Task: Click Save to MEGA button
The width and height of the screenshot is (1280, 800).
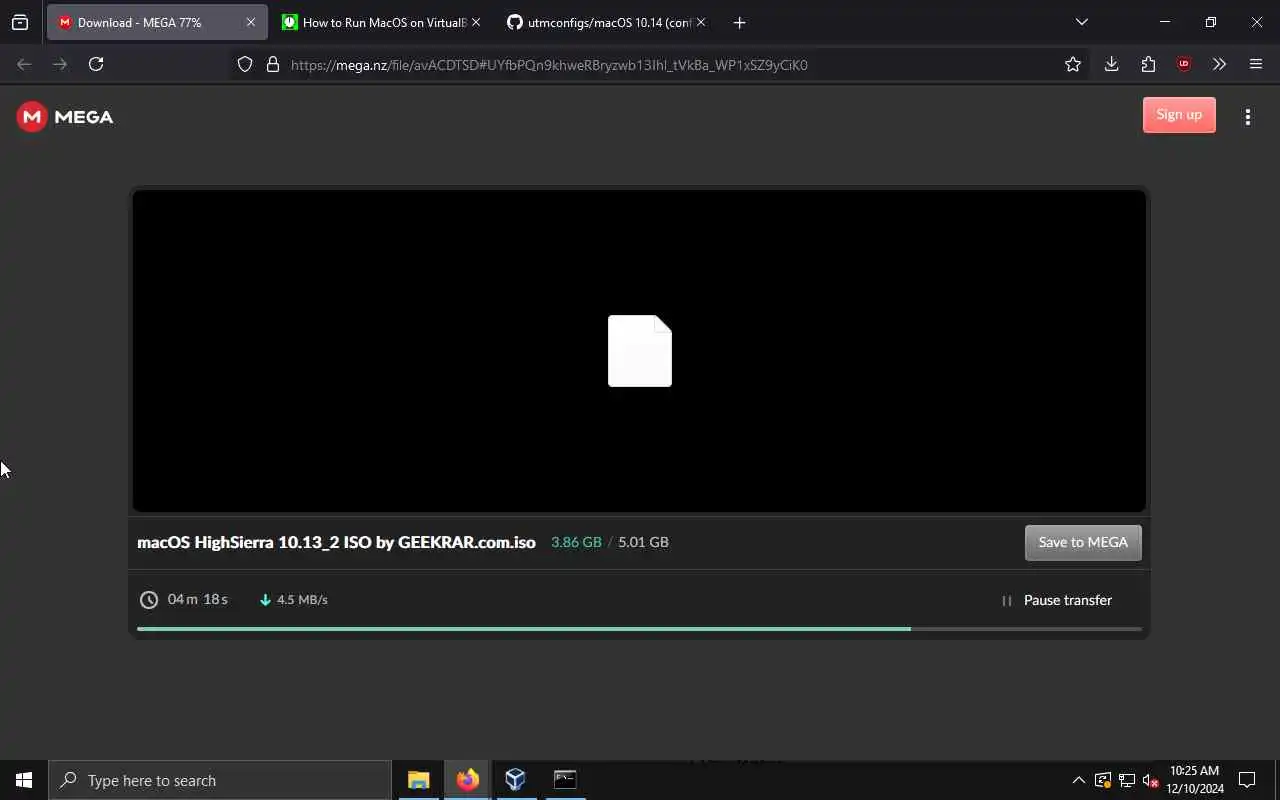Action: pos(1083,542)
